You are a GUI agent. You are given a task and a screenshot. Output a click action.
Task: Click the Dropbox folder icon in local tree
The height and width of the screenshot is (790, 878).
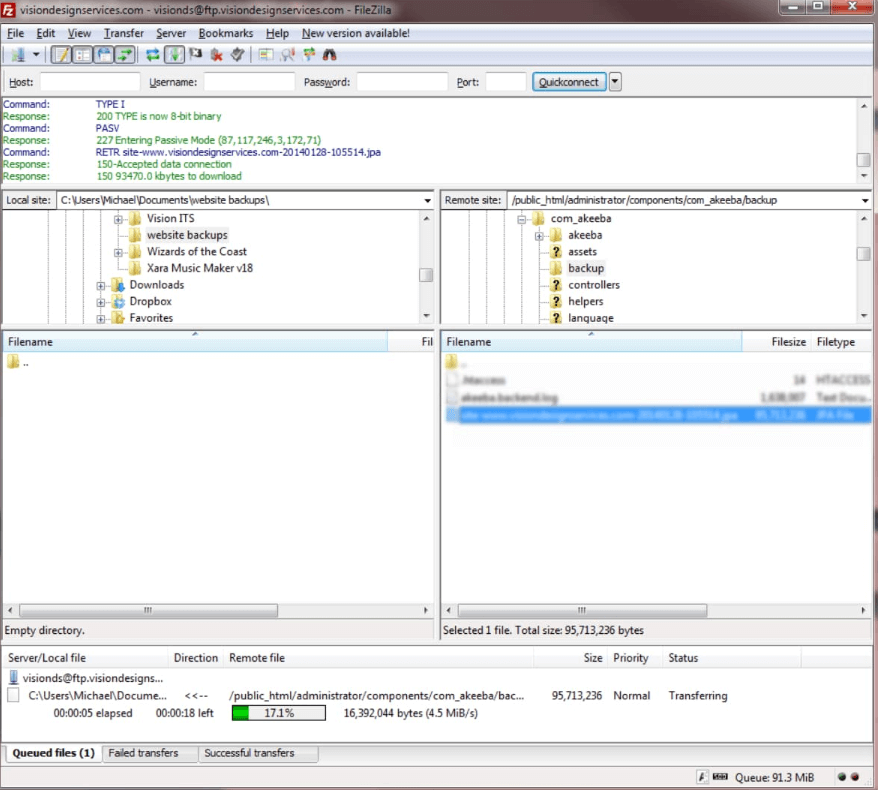pos(118,301)
